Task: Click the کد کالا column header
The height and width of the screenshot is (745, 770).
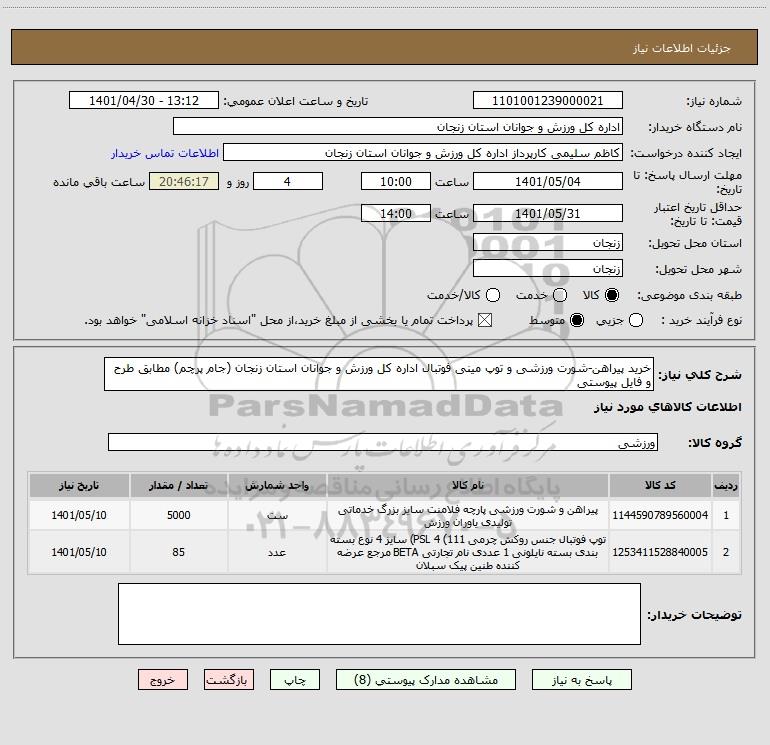Action: [x=660, y=485]
